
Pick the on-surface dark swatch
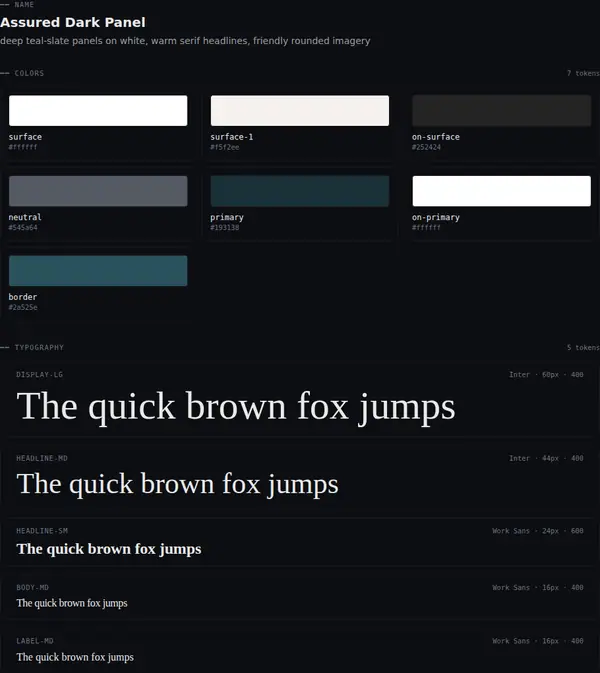tap(501, 111)
